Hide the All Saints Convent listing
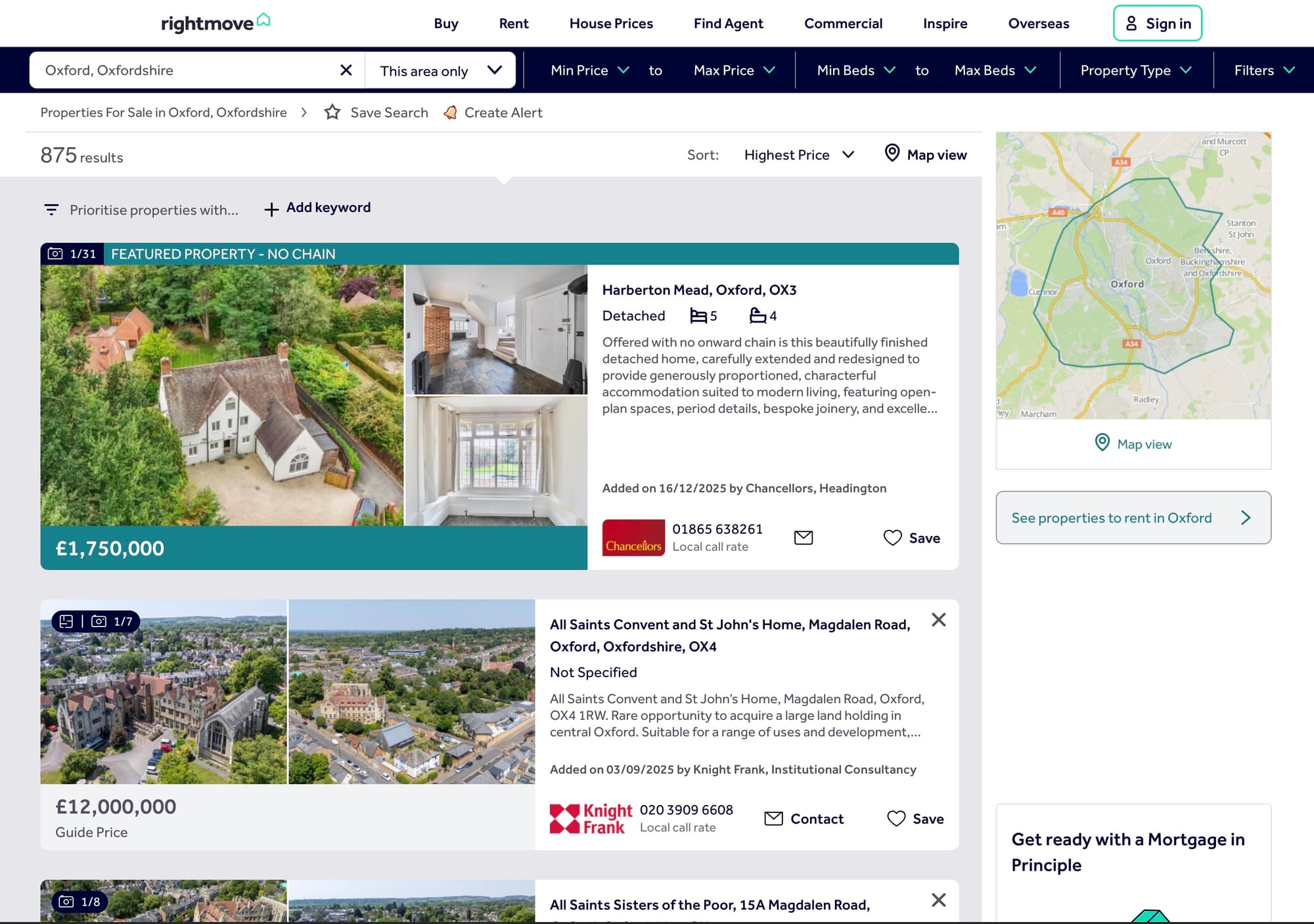This screenshot has width=1314, height=924. tap(939, 620)
